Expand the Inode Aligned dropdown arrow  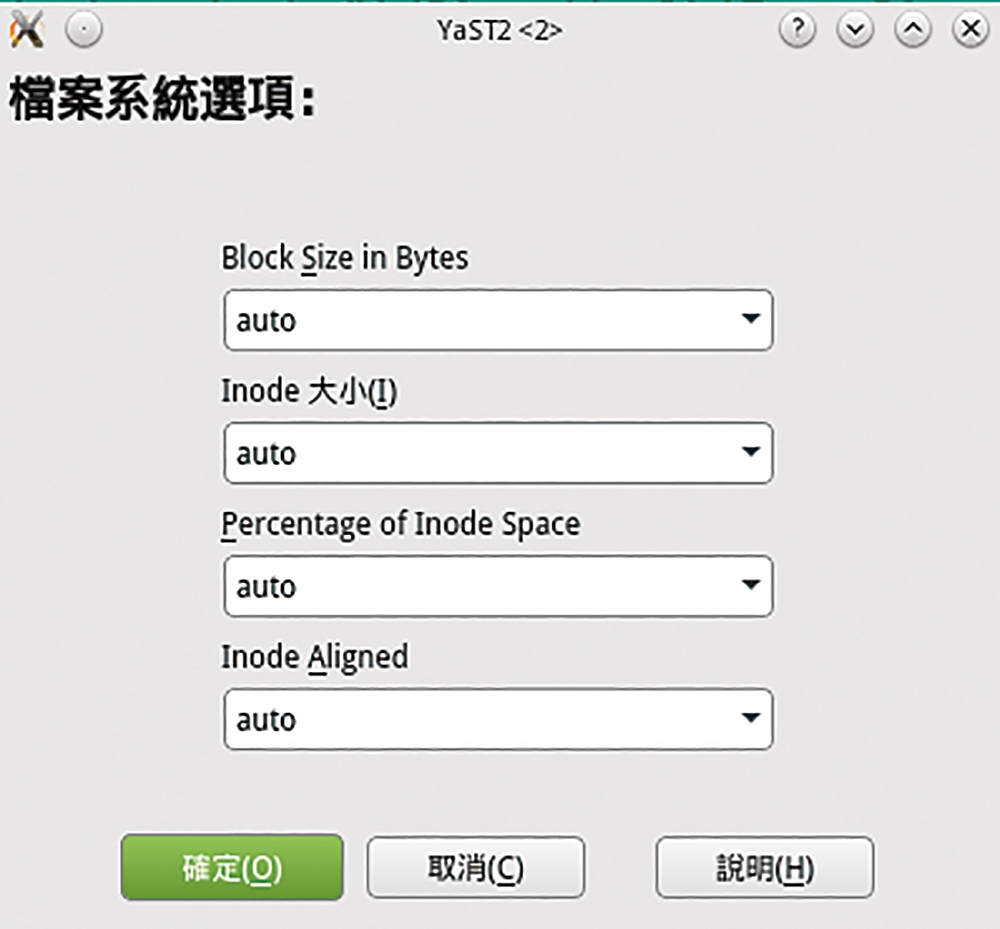pyautogui.click(x=751, y=717)
